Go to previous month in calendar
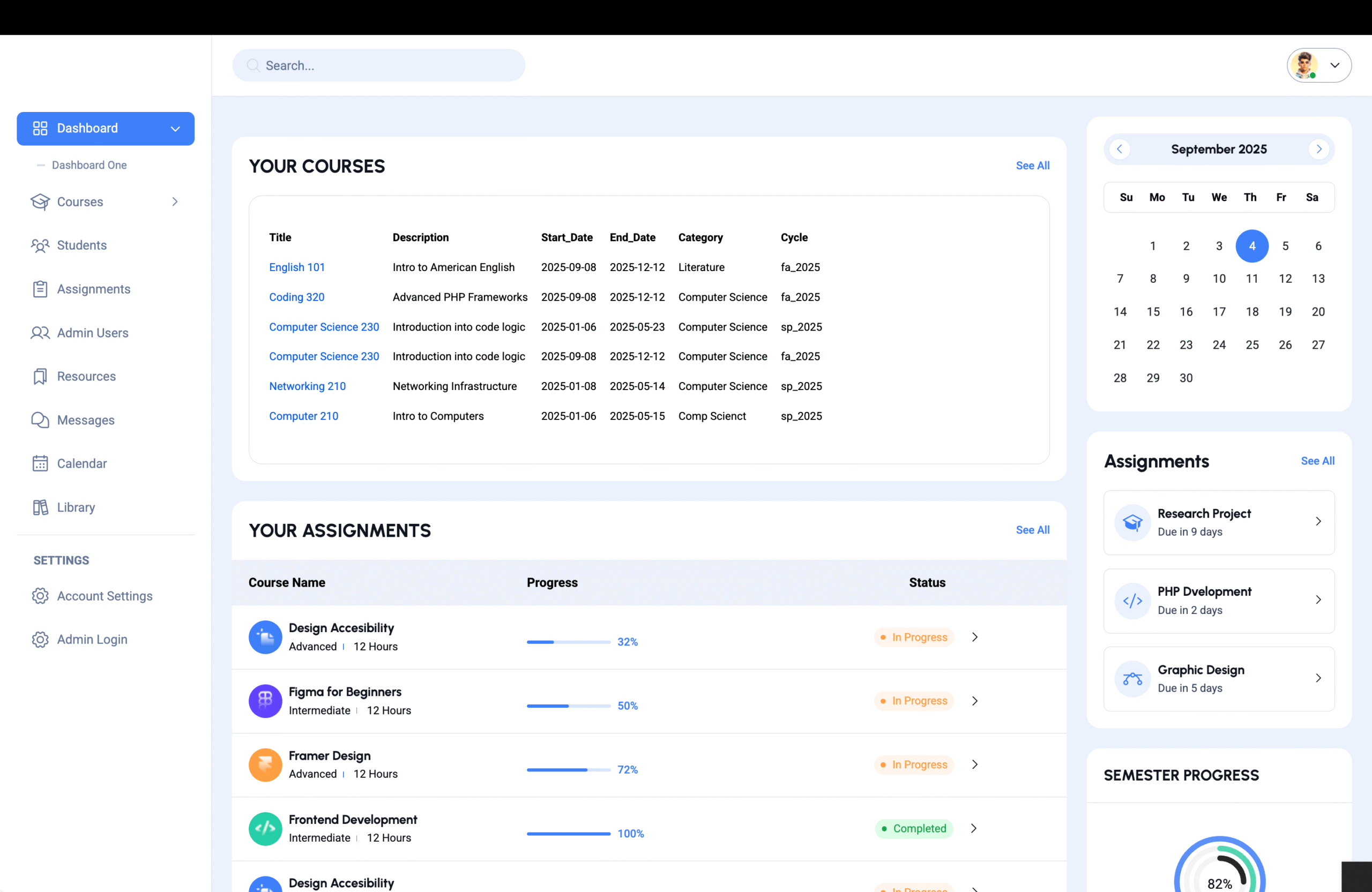Image resolution: width=1372 pixels, height=892 pixels. coord(1120,149)
